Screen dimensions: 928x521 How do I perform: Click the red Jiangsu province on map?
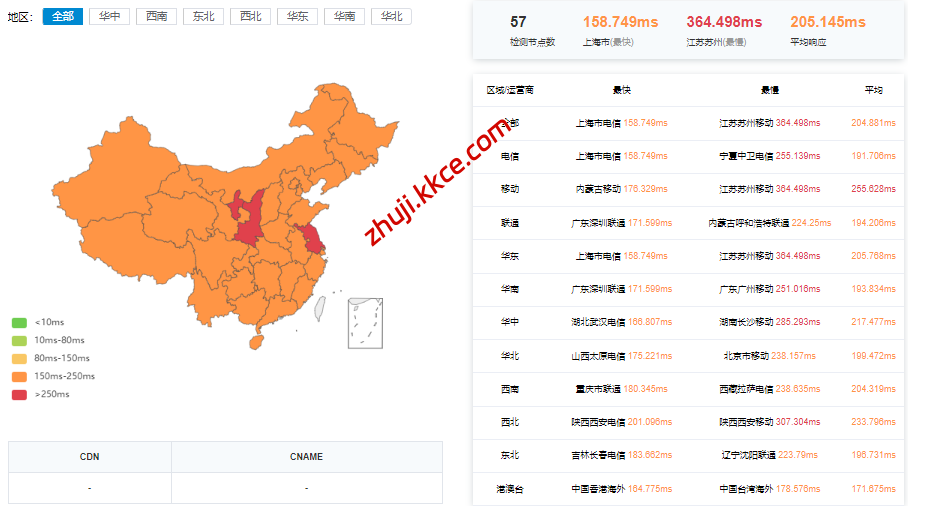[x=311, y=239]
